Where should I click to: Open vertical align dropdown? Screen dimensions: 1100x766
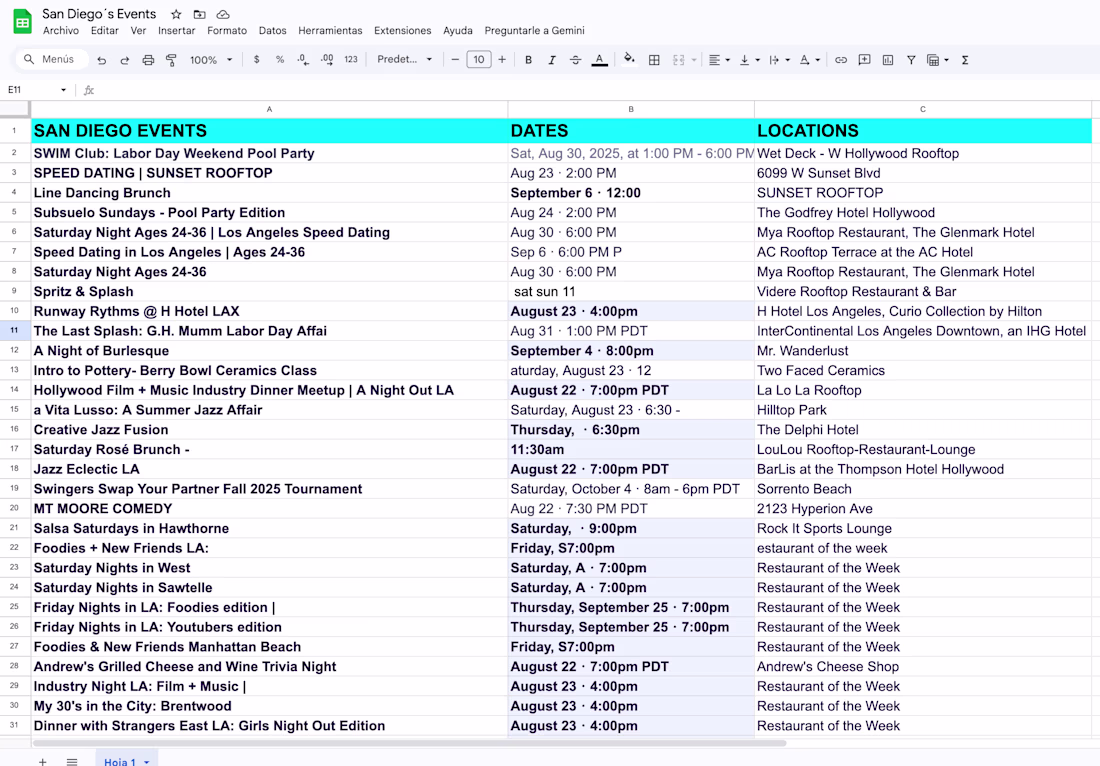click(x=749, y=60)
